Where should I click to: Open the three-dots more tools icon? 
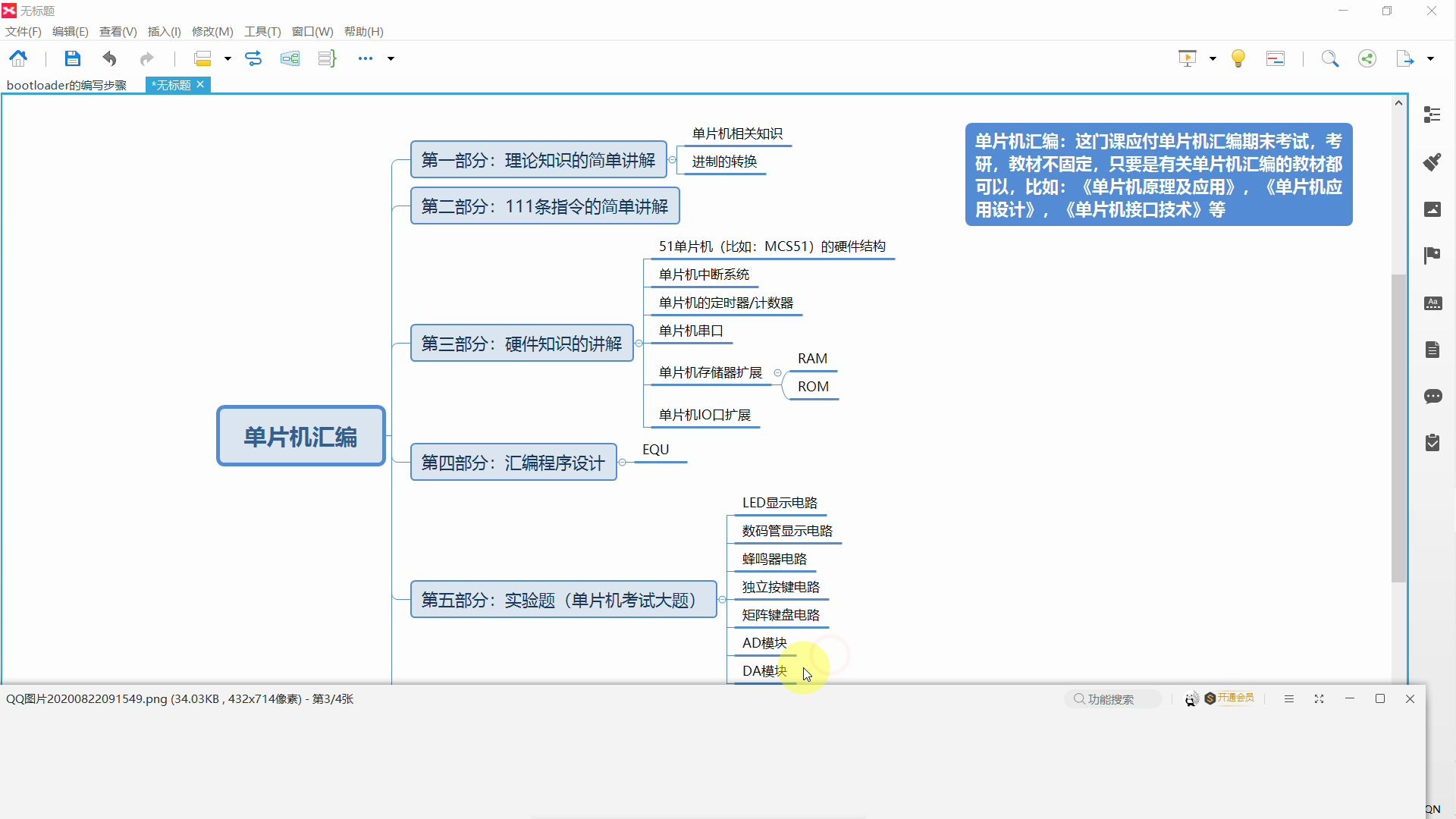coord(366,58)
